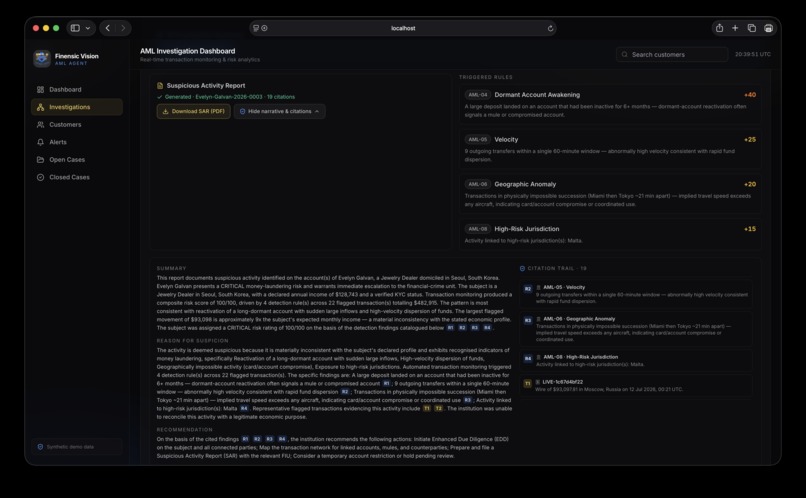Show the browser tab overview icon
806x498 pixels.
pyautogui.click(x=752, y=28)
